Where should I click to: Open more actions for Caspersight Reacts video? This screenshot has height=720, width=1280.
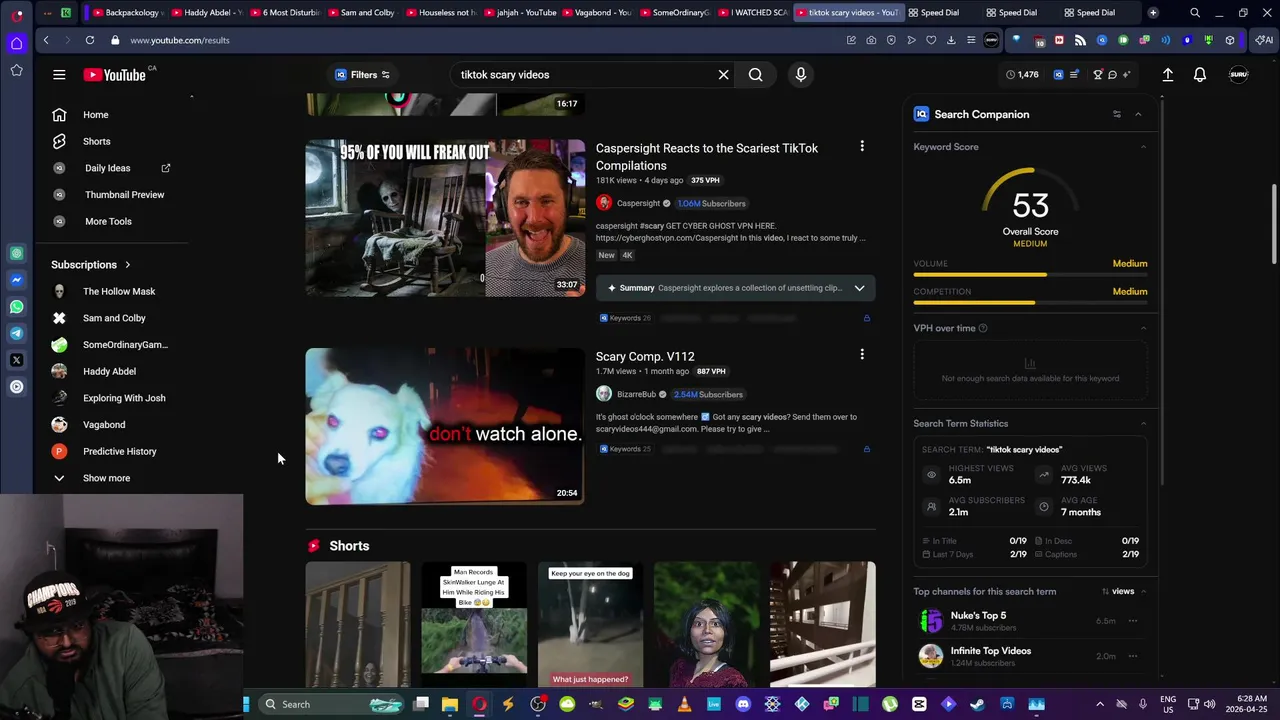(862, 147)
